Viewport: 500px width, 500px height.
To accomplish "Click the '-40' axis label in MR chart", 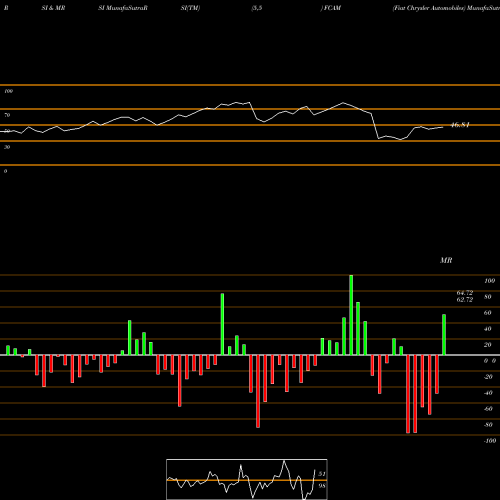I will point(488,393).
